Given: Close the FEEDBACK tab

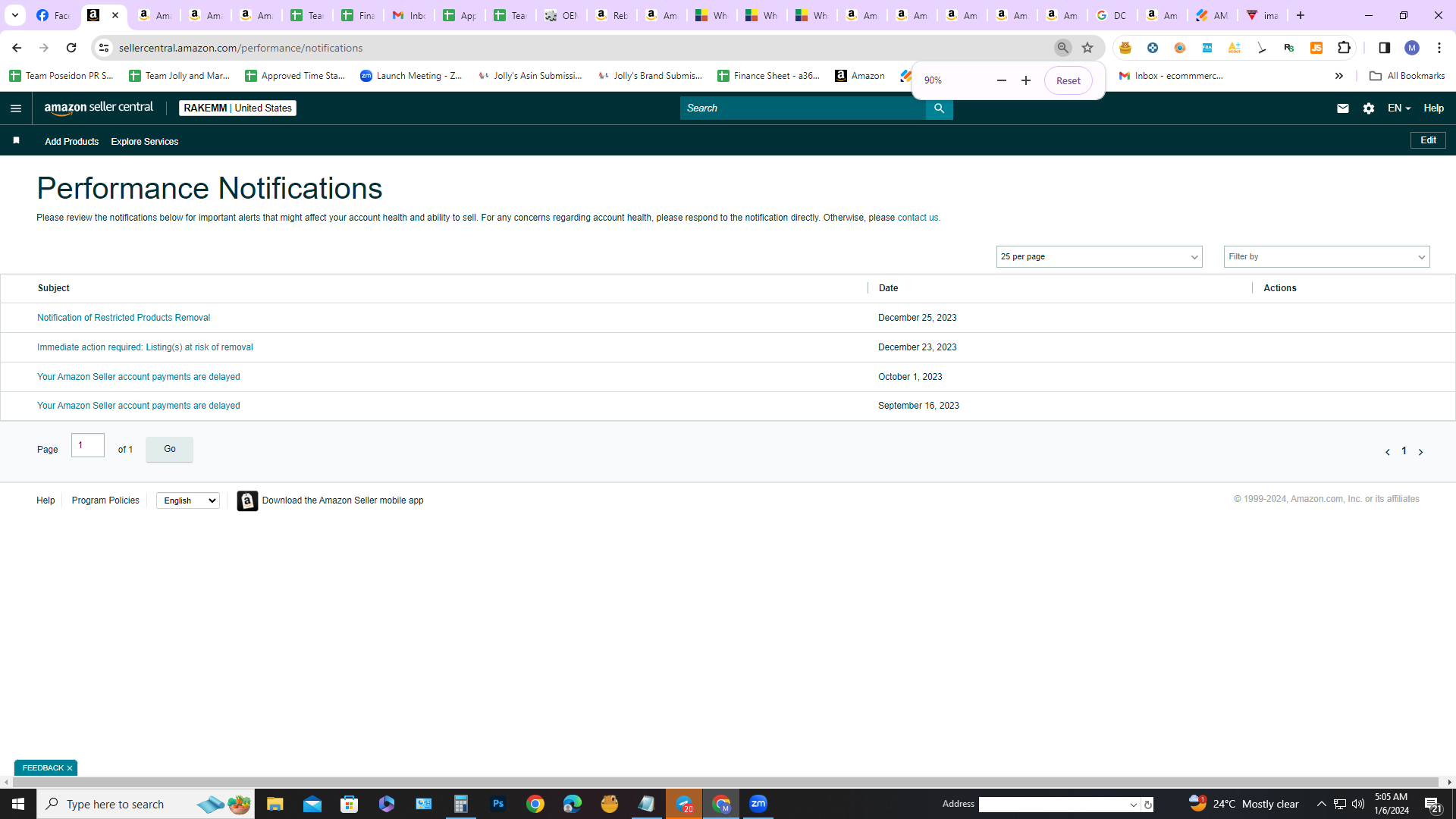Looking at the screenshot, I should click(70, 768).
